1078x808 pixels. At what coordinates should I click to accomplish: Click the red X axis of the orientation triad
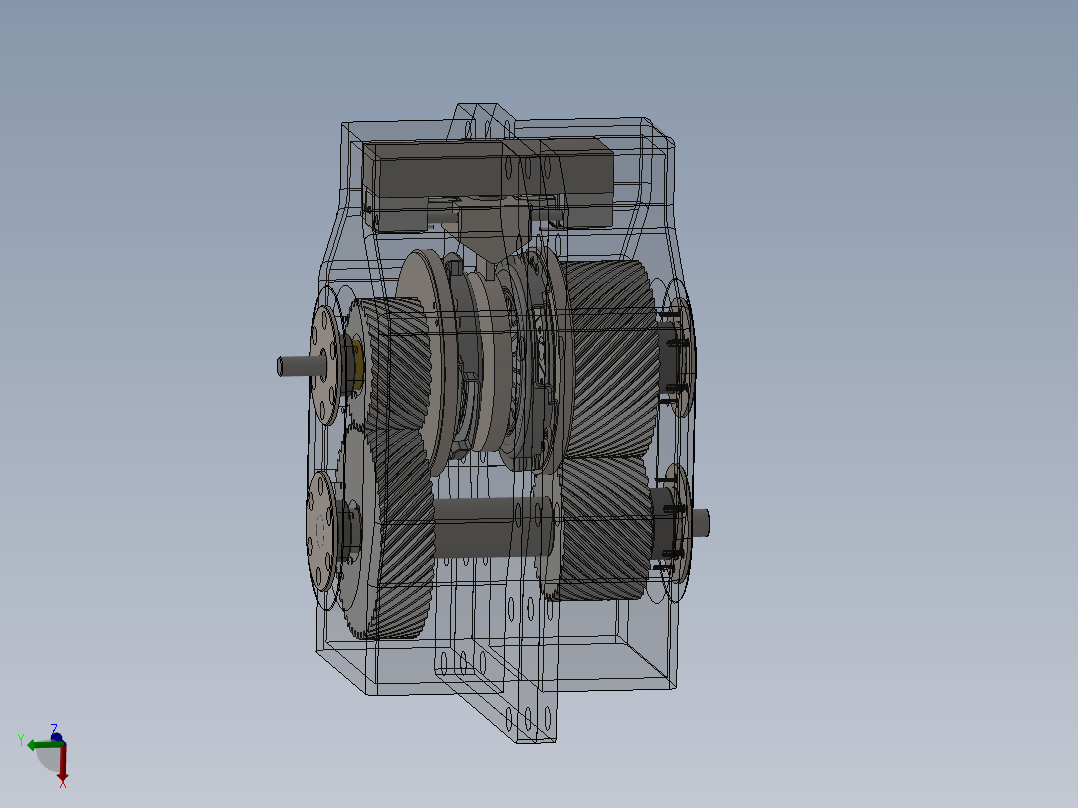(x=63, y=765)
